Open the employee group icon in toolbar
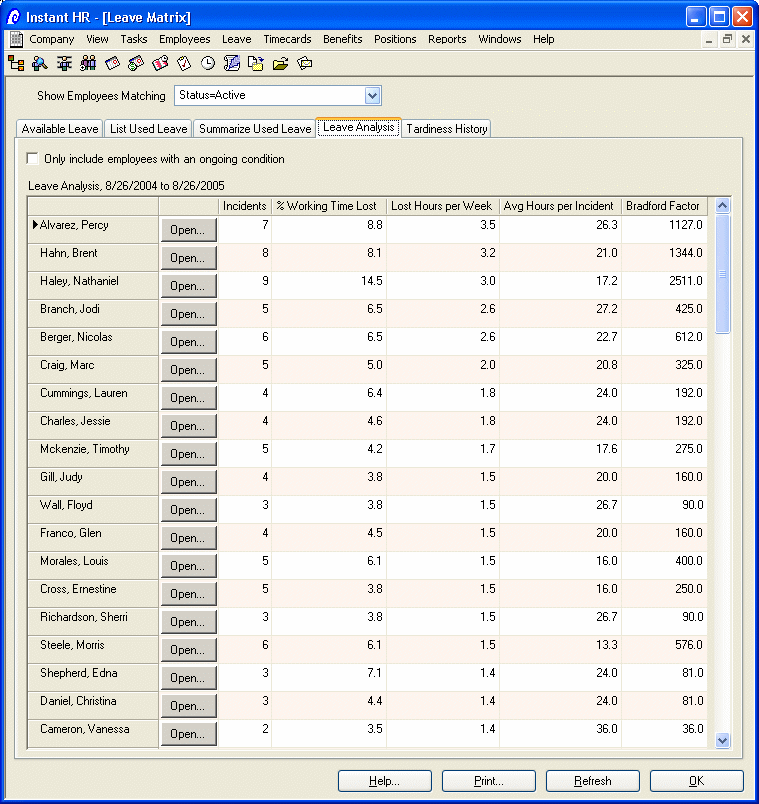The height and width of the screenshot is (804, 759). [88, 63]
